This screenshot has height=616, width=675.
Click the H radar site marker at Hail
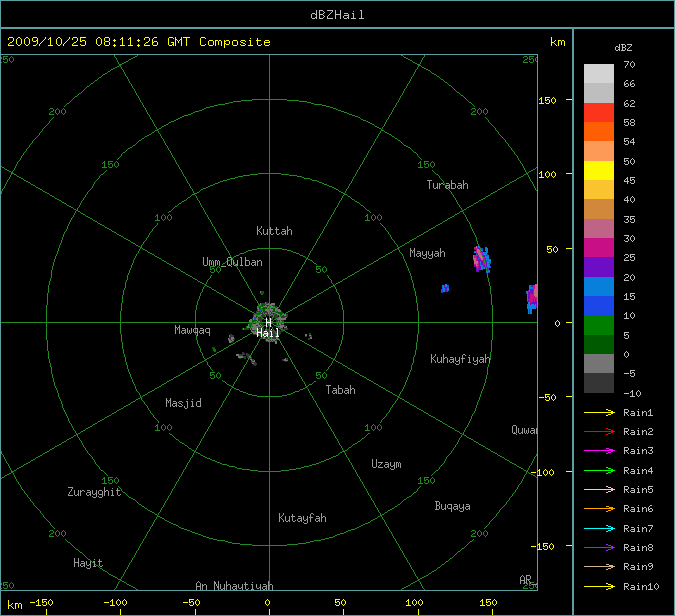[x=269, y=322]
